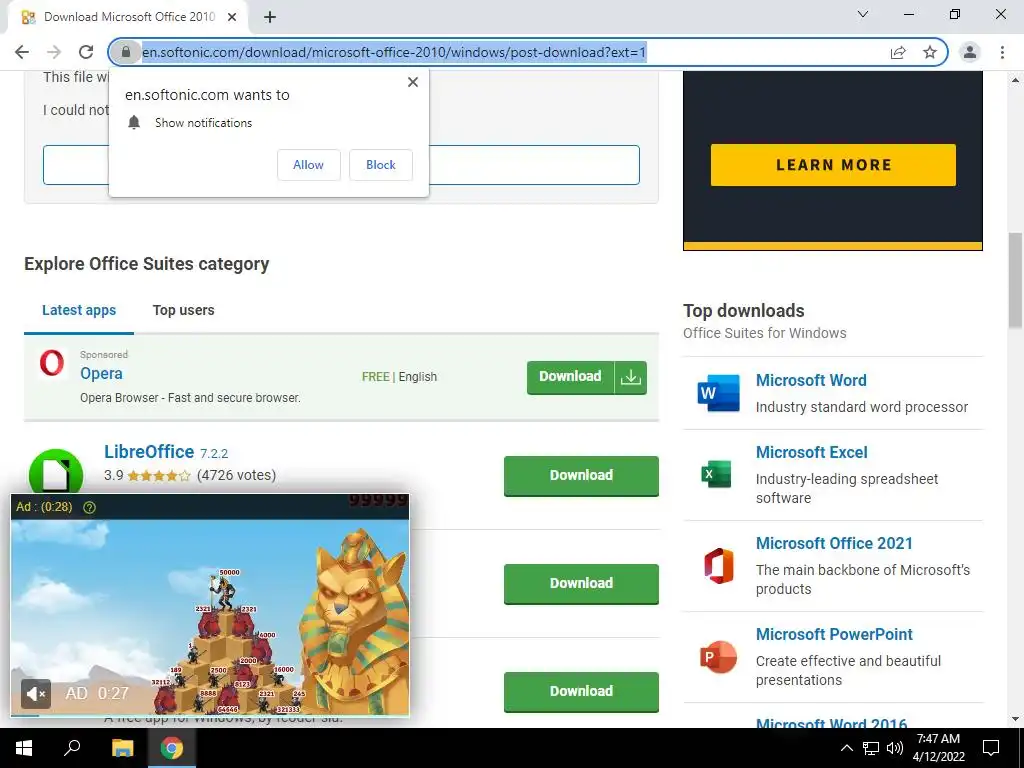Viewport: 1024px width, 768px height.
Task: Open Chrome three-dot menu
Action: (1002, 52)
